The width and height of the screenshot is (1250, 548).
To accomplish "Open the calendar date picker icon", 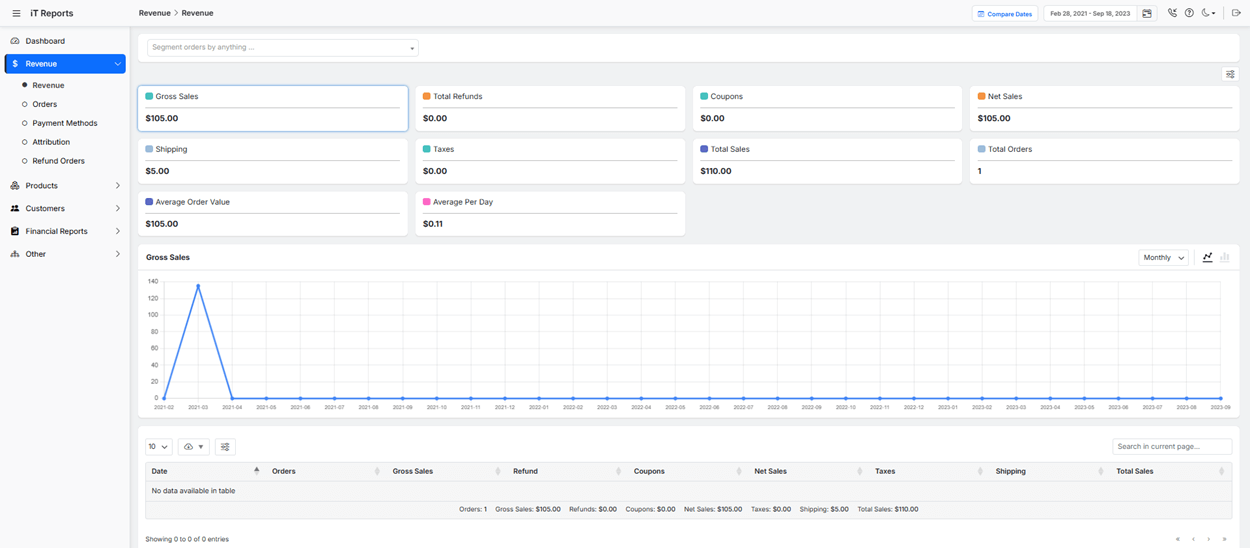I will tap(1147, 13).
